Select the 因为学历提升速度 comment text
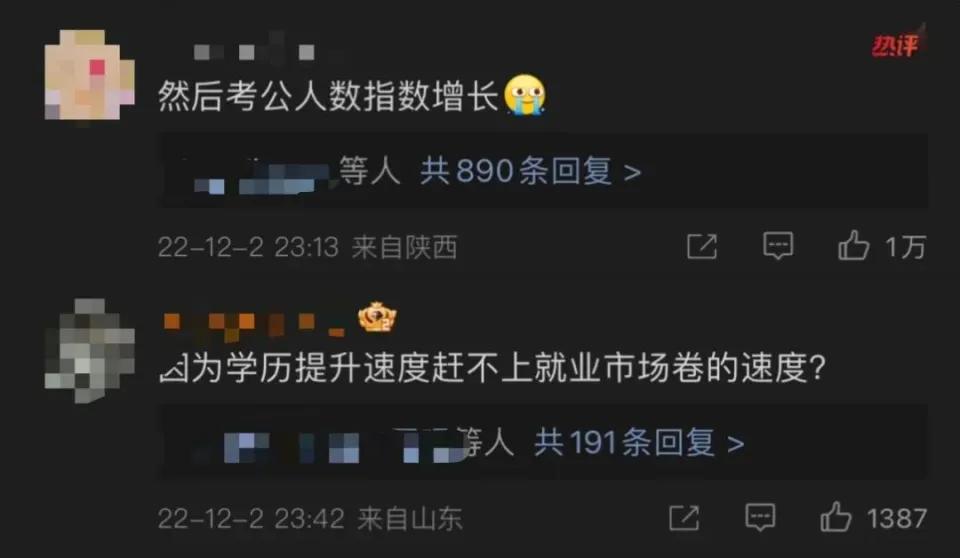The image size is (960, 558). click(x=492, y=368)
